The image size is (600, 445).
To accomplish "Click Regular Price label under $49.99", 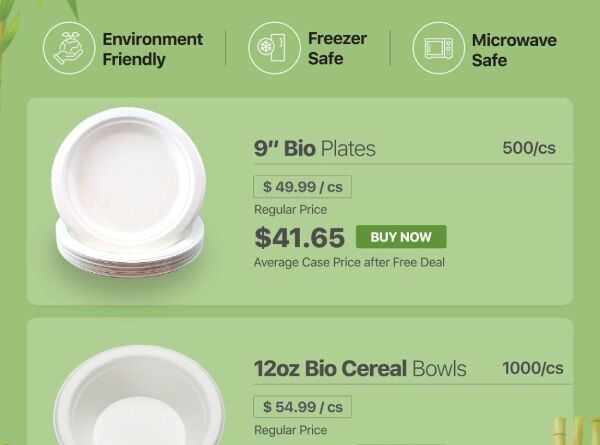I will point(290,210).
